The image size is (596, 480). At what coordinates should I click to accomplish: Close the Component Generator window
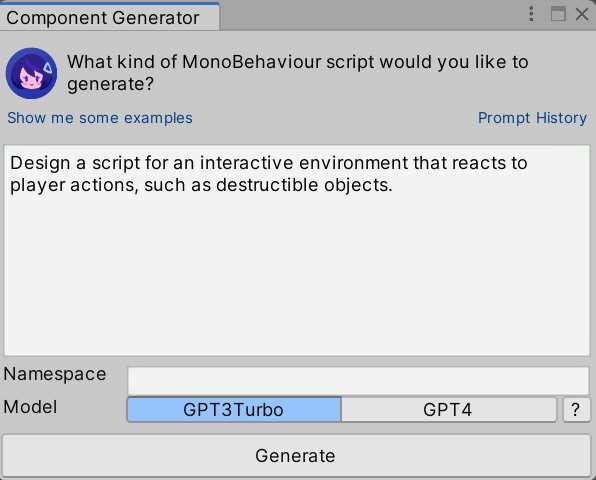click(x=582, y=14)
